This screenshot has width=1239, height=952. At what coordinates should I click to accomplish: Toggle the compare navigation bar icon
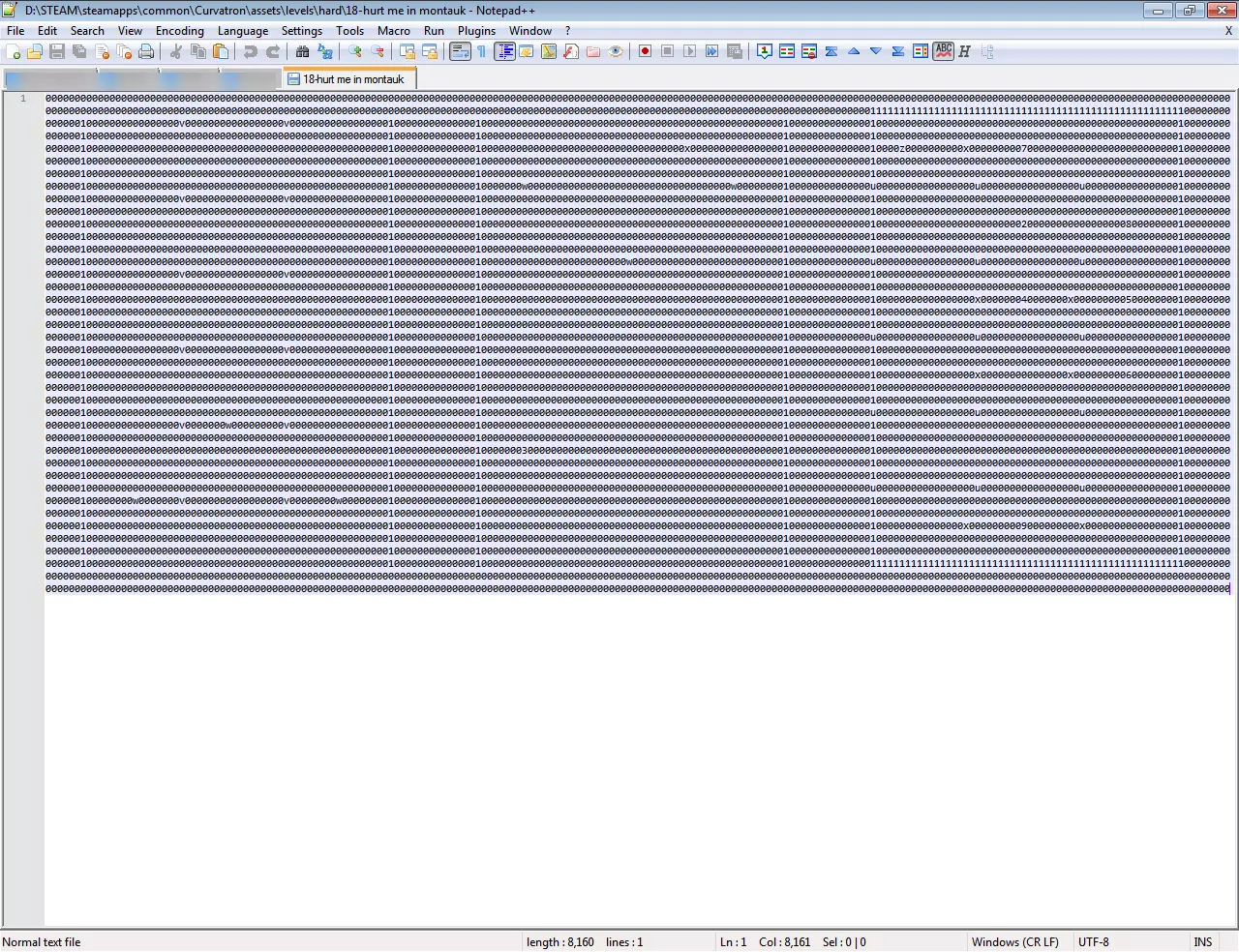tap(921, 51)
